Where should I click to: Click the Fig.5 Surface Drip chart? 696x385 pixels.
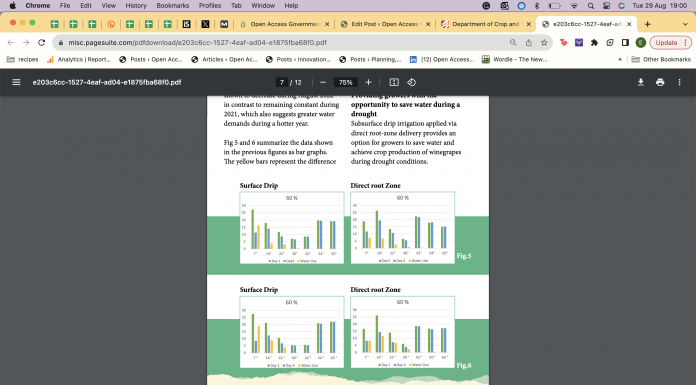click(292, 227)
